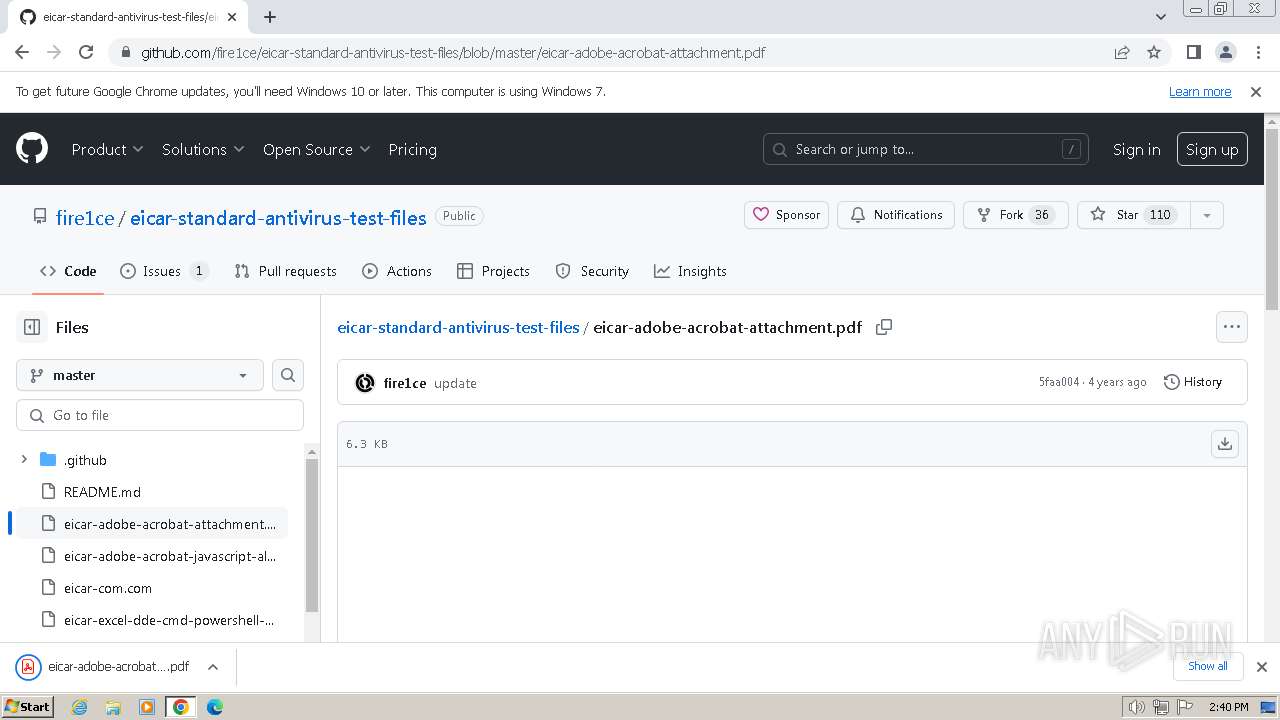Click Chrome icon in taskbar
Image resolution: width=1280 pixels, height=720 pixels.
coord(181,707)
